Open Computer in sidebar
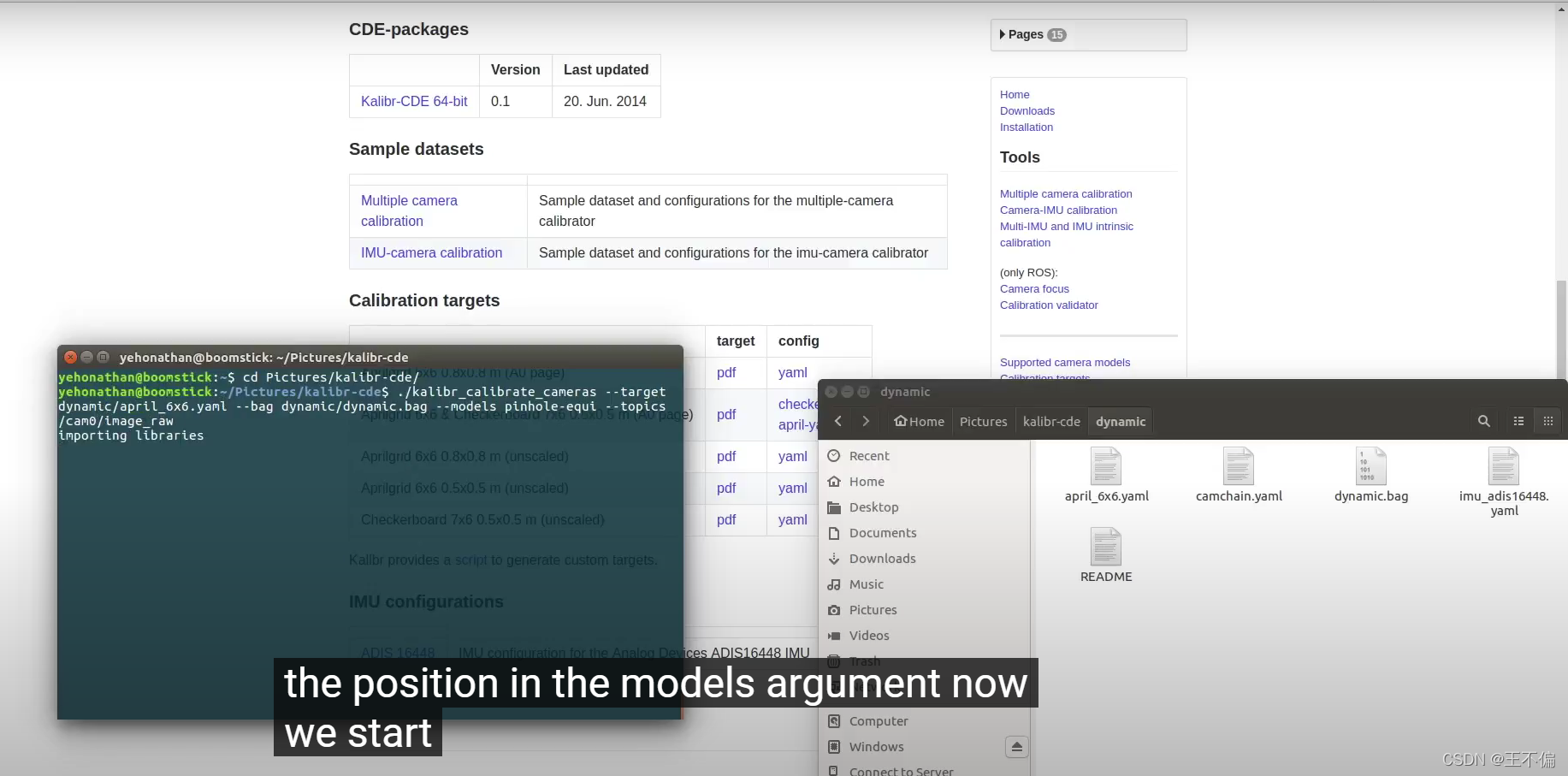 click(x=879, y=721)
